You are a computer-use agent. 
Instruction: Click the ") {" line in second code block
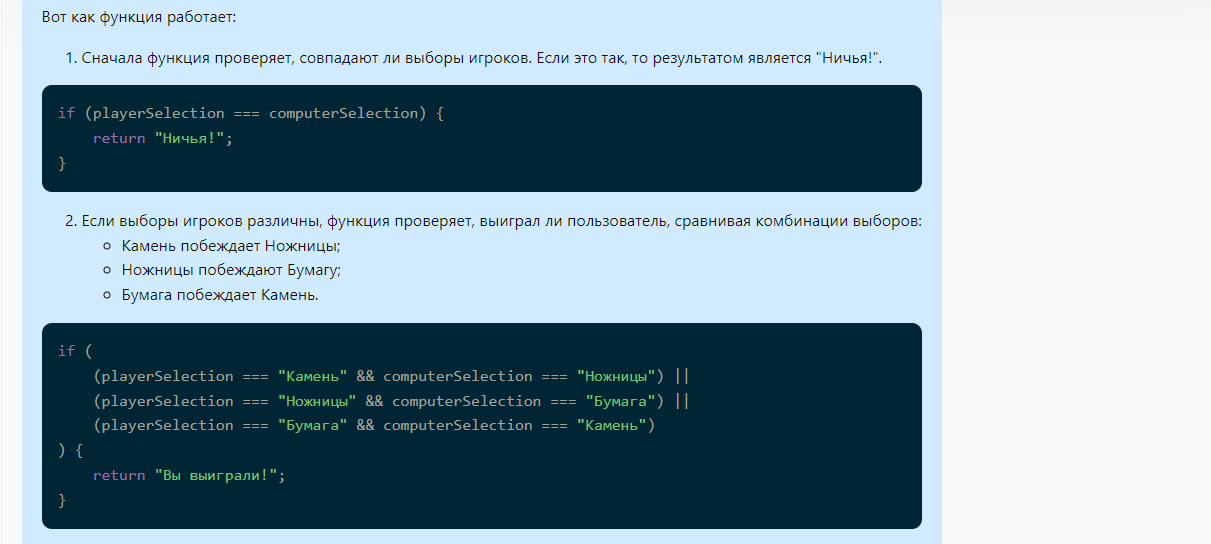tap(71, 450)
